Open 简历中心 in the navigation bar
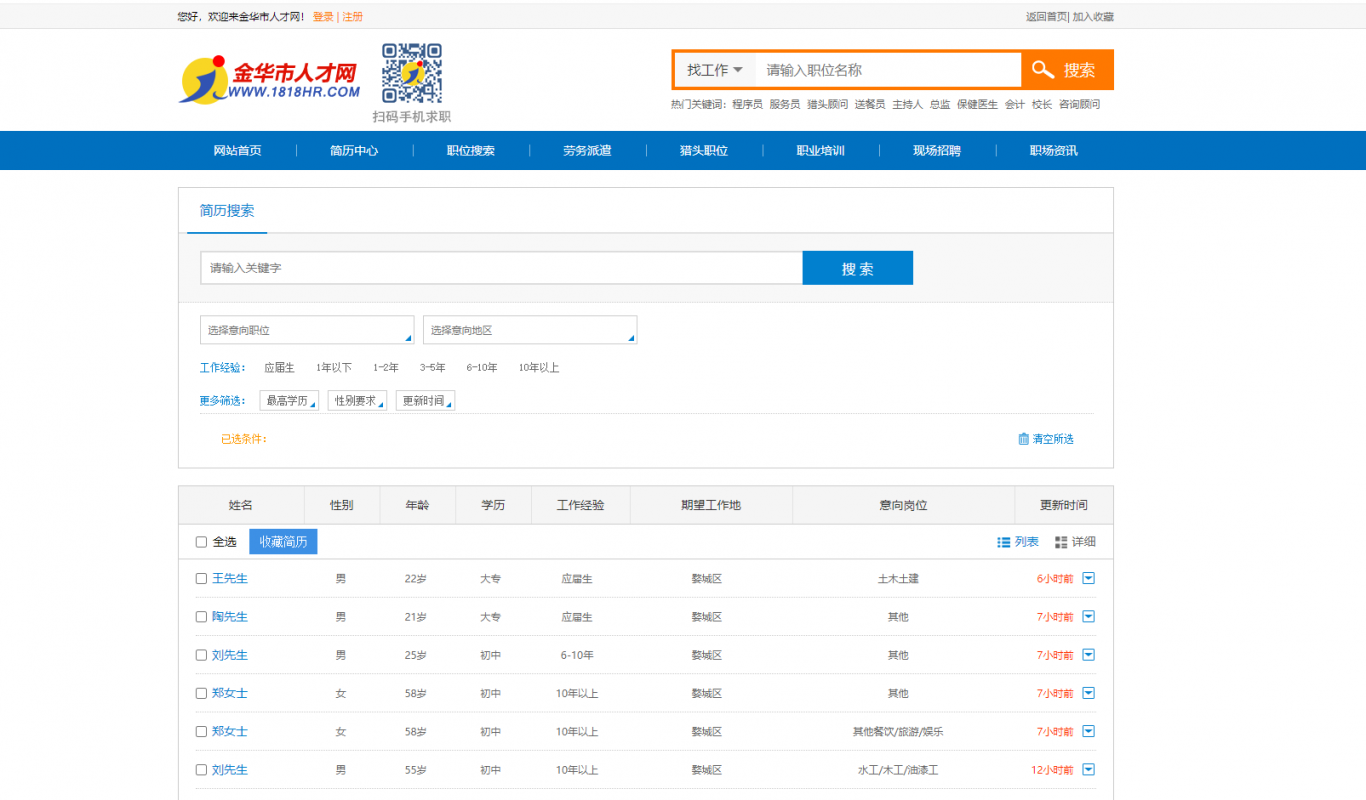The image size is (1366, 800). tap(354, 151)
